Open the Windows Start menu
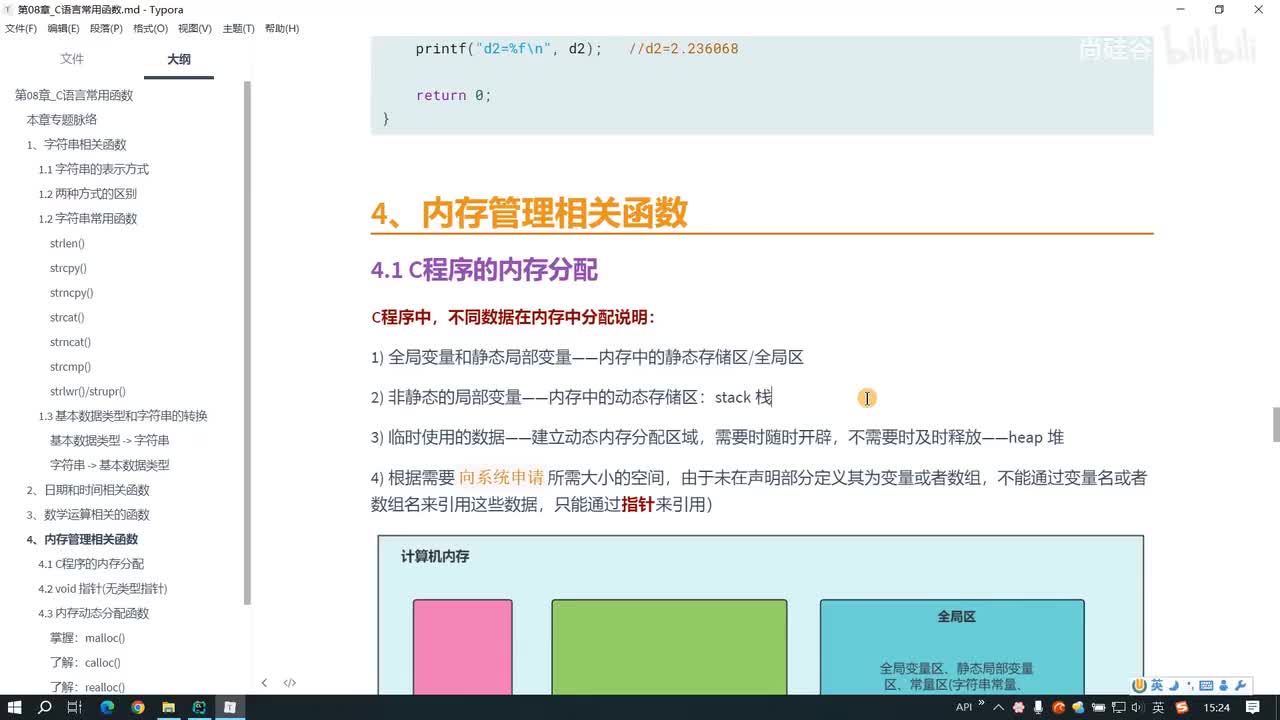 15,707
